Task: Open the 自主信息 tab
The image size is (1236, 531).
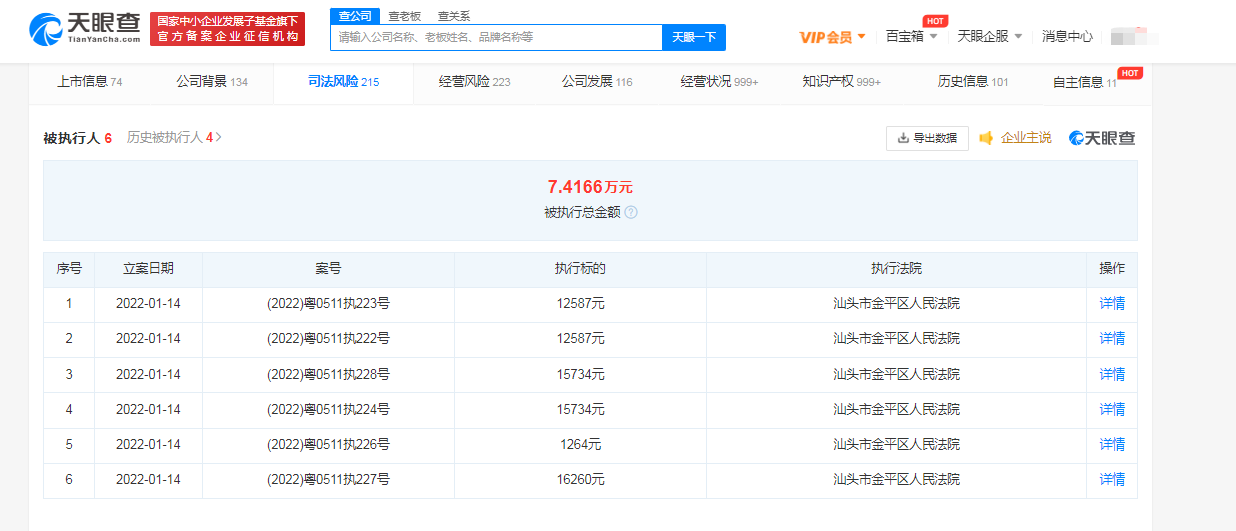Action: pyautogui.click(x=1084, y=83)
